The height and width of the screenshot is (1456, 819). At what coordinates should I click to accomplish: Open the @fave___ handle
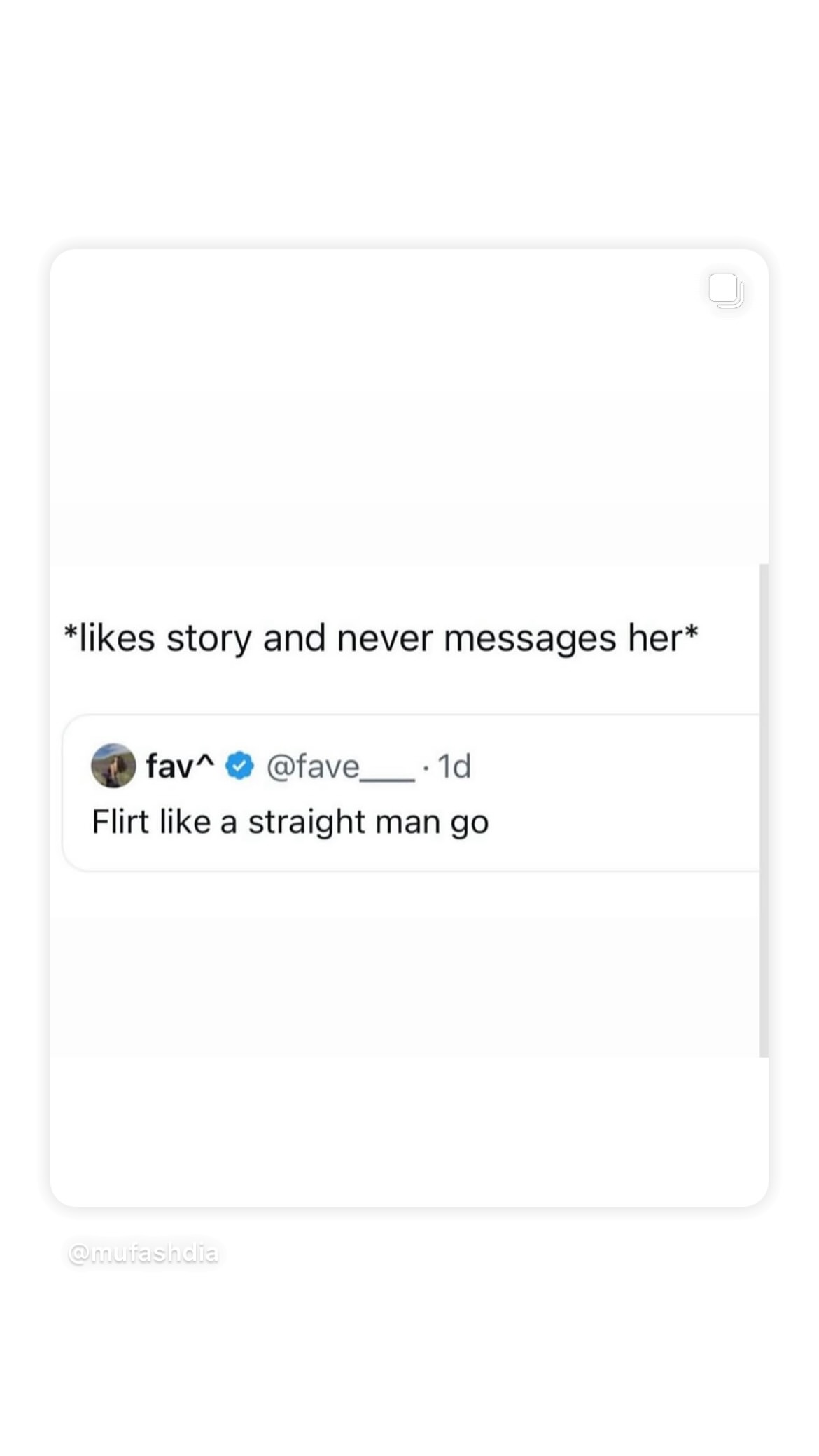pyautogui.click(x=341, y=766)
